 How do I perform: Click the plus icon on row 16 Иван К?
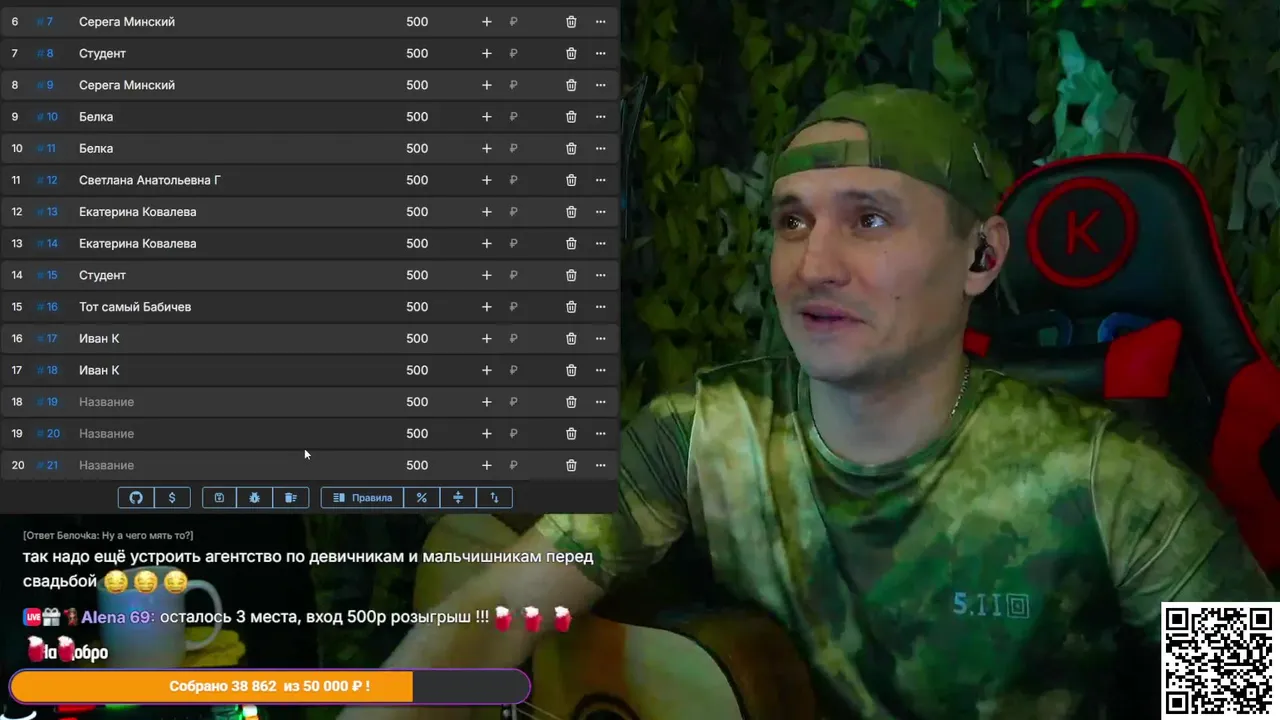tap(487, 338)
